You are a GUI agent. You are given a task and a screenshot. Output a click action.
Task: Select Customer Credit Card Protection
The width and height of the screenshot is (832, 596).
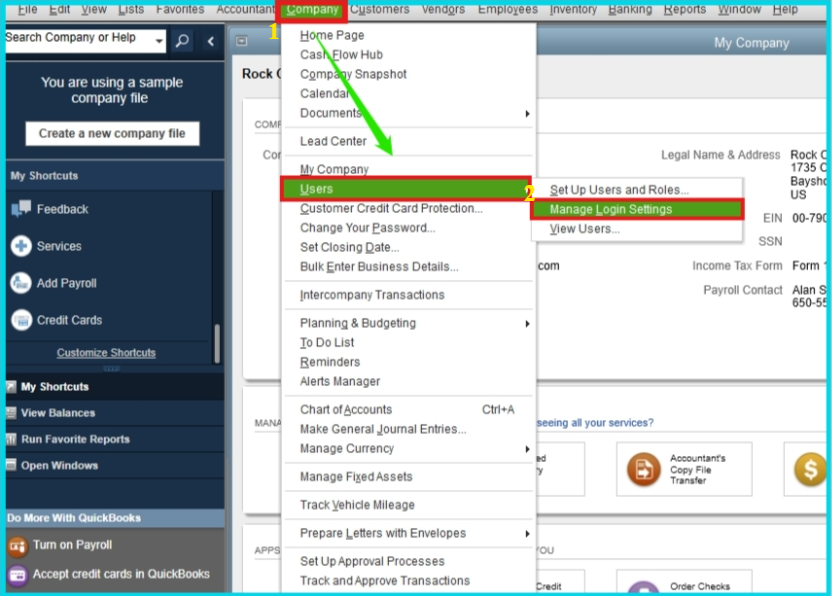click(391, 208)
